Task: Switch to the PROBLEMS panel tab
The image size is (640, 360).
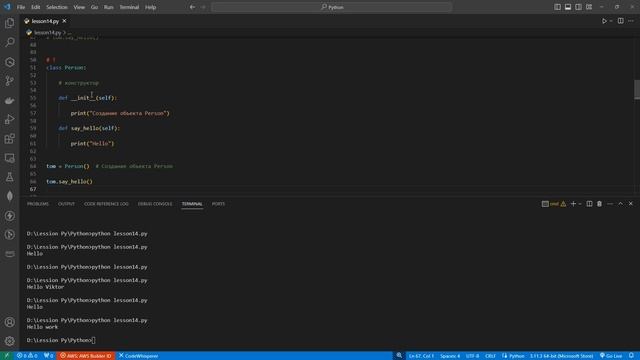Action: pyautogui.click(x=38, y=204)
